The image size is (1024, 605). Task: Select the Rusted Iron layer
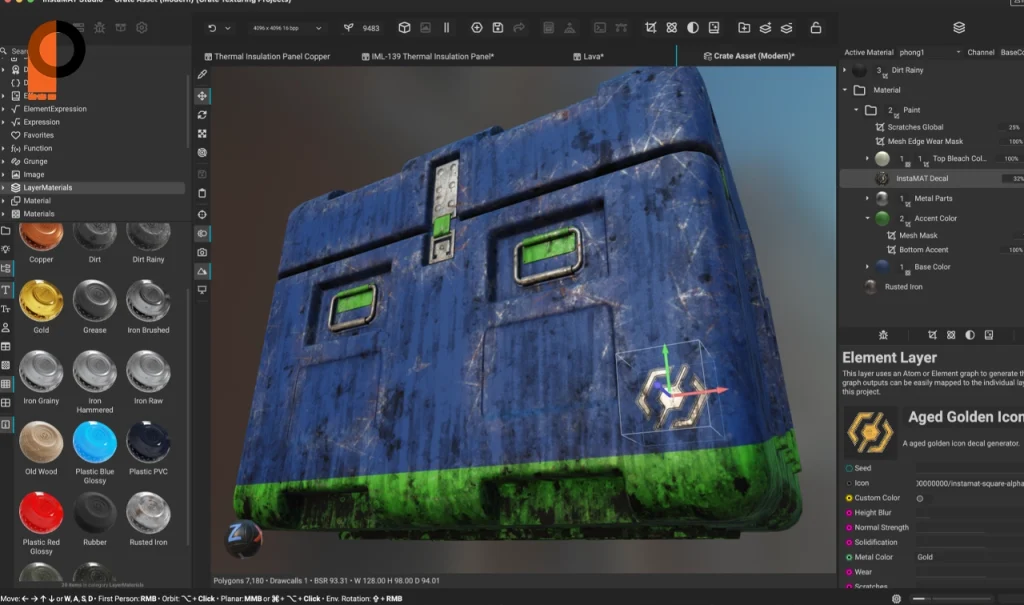click(x=903, y=287)
